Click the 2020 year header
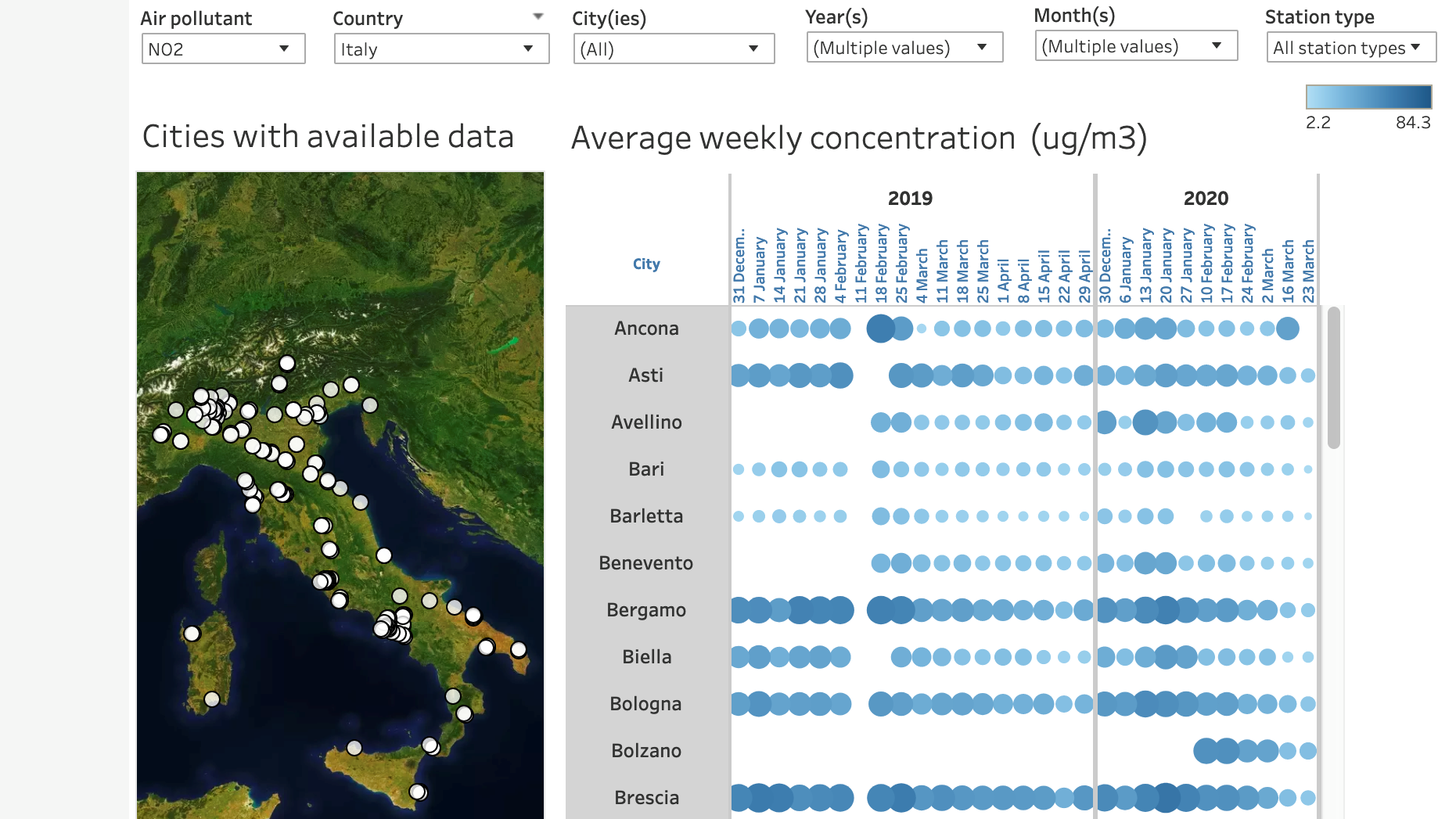 click(x=1206, y=198)
